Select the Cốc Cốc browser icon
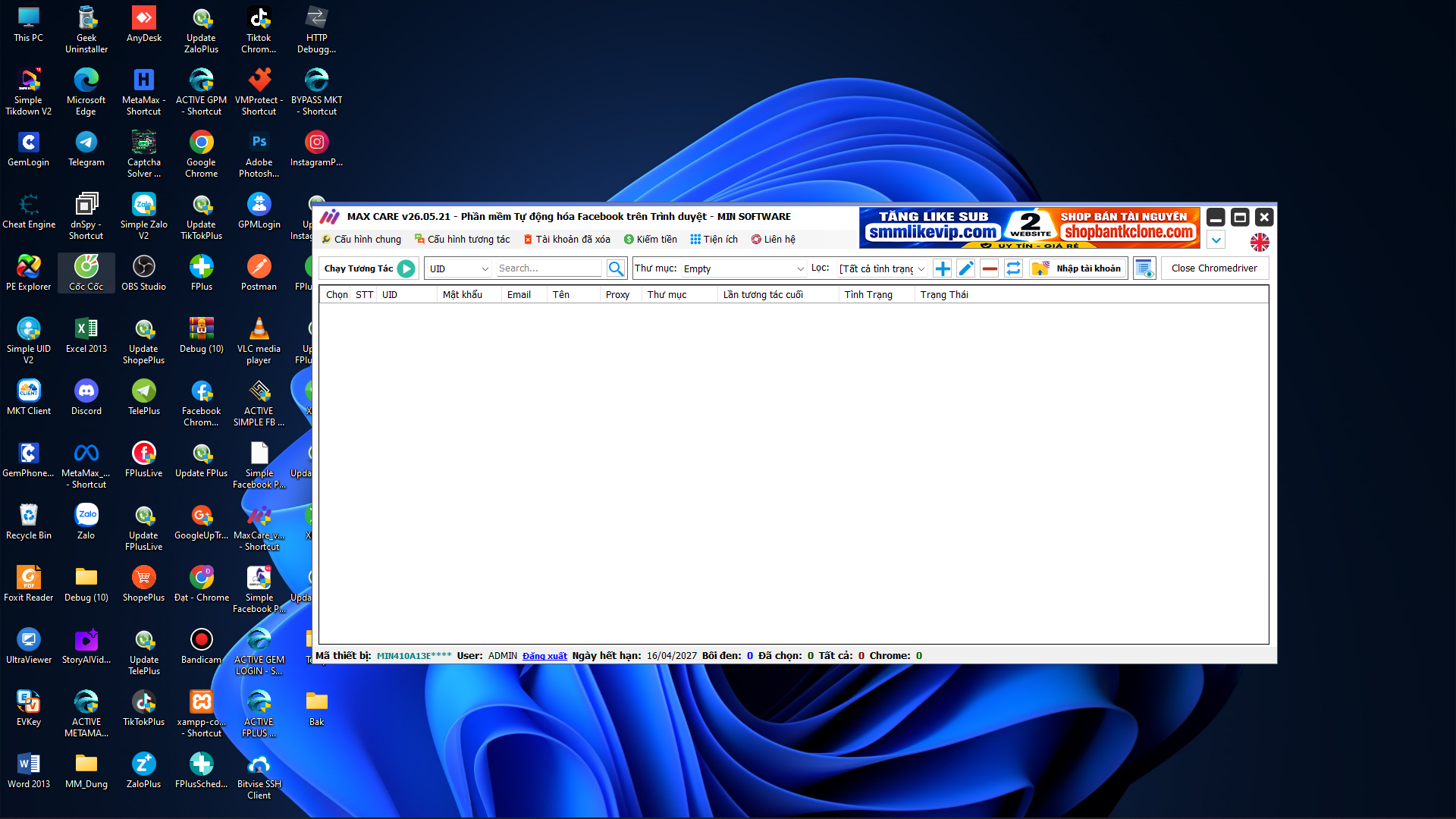This screenshot has width=1456, height=819. (x=86, y=273)
